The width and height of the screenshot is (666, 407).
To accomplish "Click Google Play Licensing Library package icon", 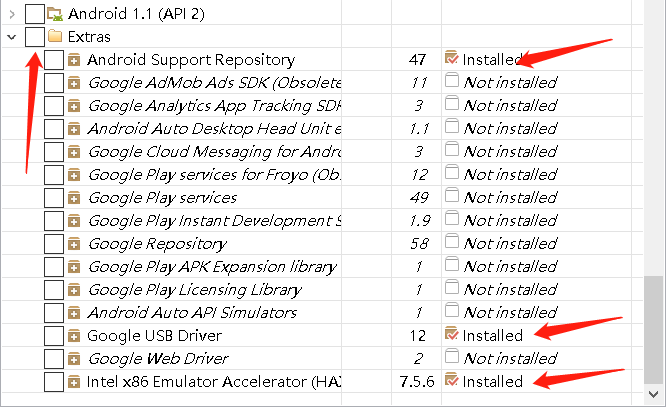I will pyautogui.click(x=74, y=290).
